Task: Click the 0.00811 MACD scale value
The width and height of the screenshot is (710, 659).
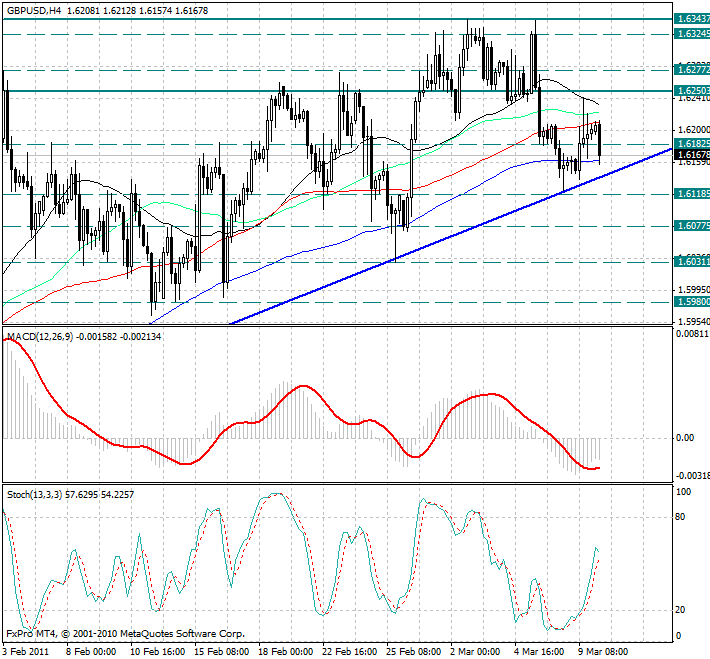Action: 692,334
